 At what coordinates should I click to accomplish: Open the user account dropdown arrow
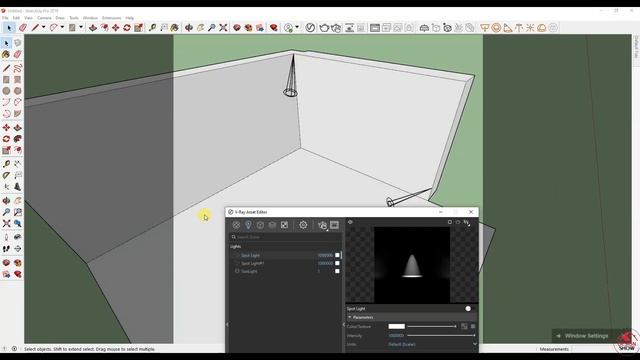[297, 27]
